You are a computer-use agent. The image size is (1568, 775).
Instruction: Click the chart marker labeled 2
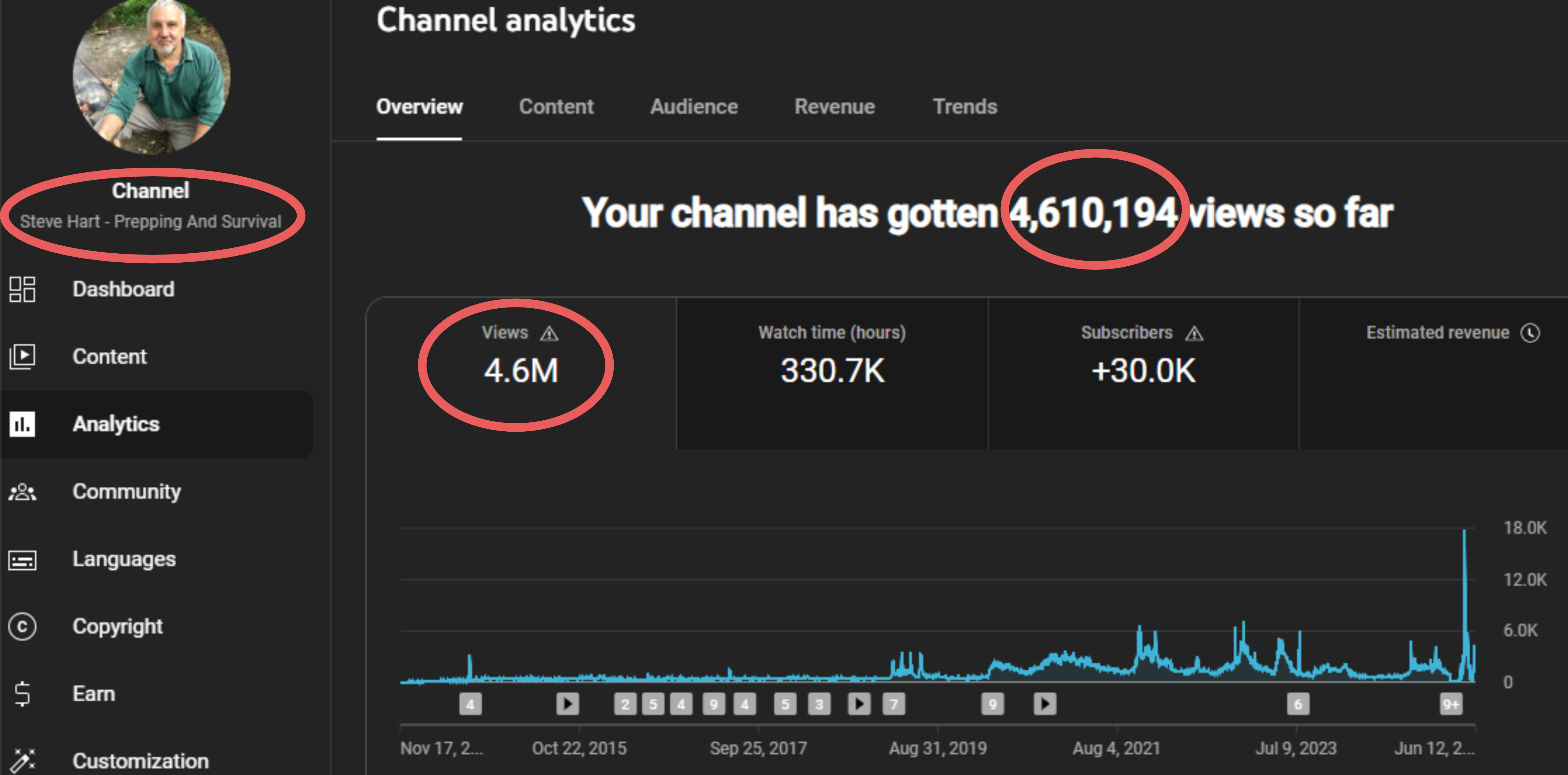(625, 704)
